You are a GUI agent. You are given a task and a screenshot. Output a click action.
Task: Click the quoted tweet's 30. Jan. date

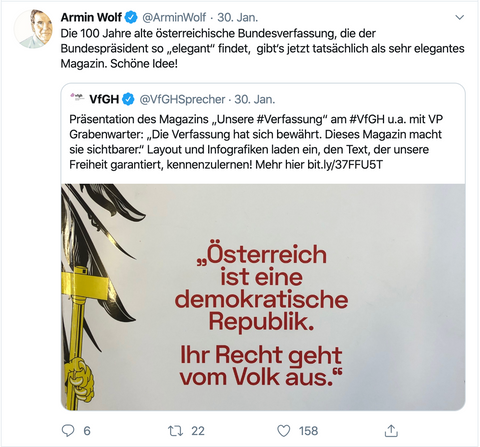tap(255, 99)
